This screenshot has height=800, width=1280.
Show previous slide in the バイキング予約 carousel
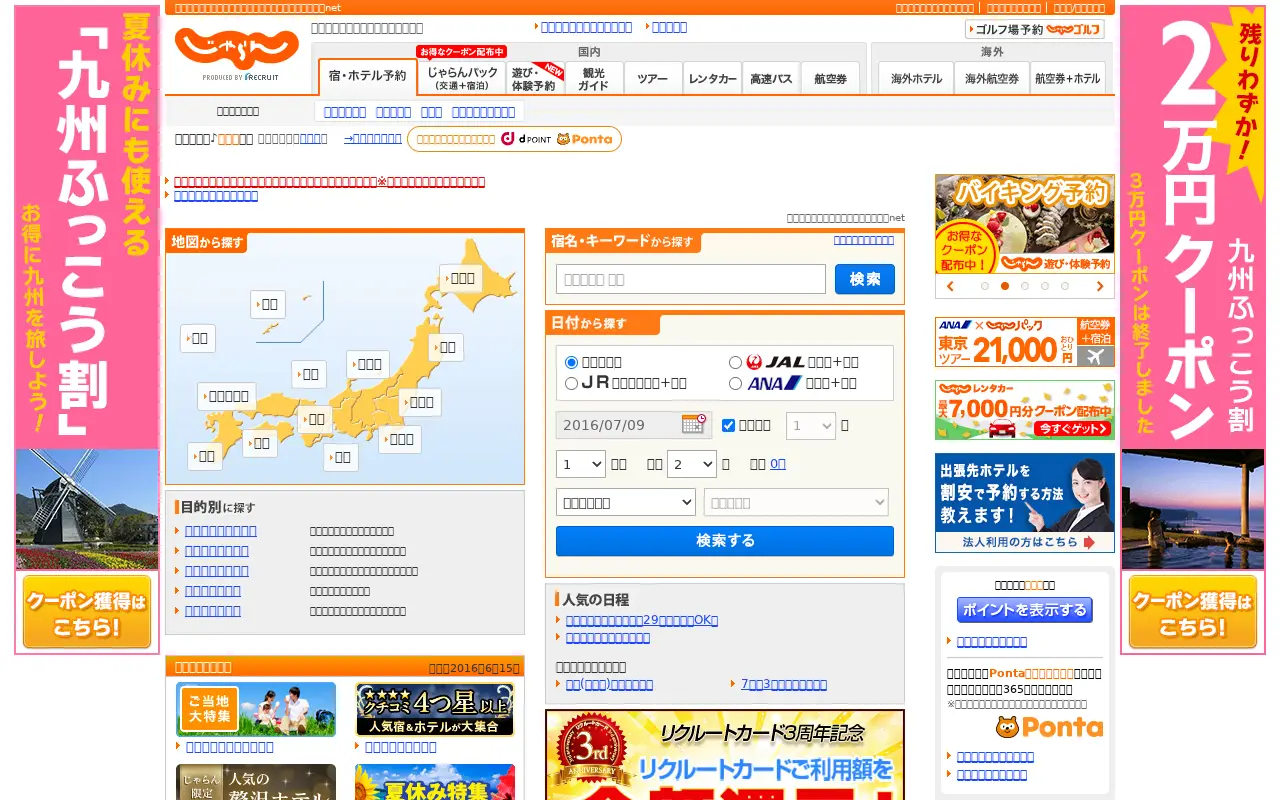click(950, 286)
